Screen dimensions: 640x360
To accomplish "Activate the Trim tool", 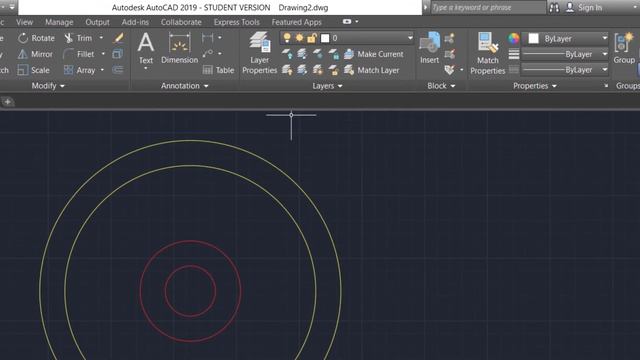I will (x=78, y=38).
